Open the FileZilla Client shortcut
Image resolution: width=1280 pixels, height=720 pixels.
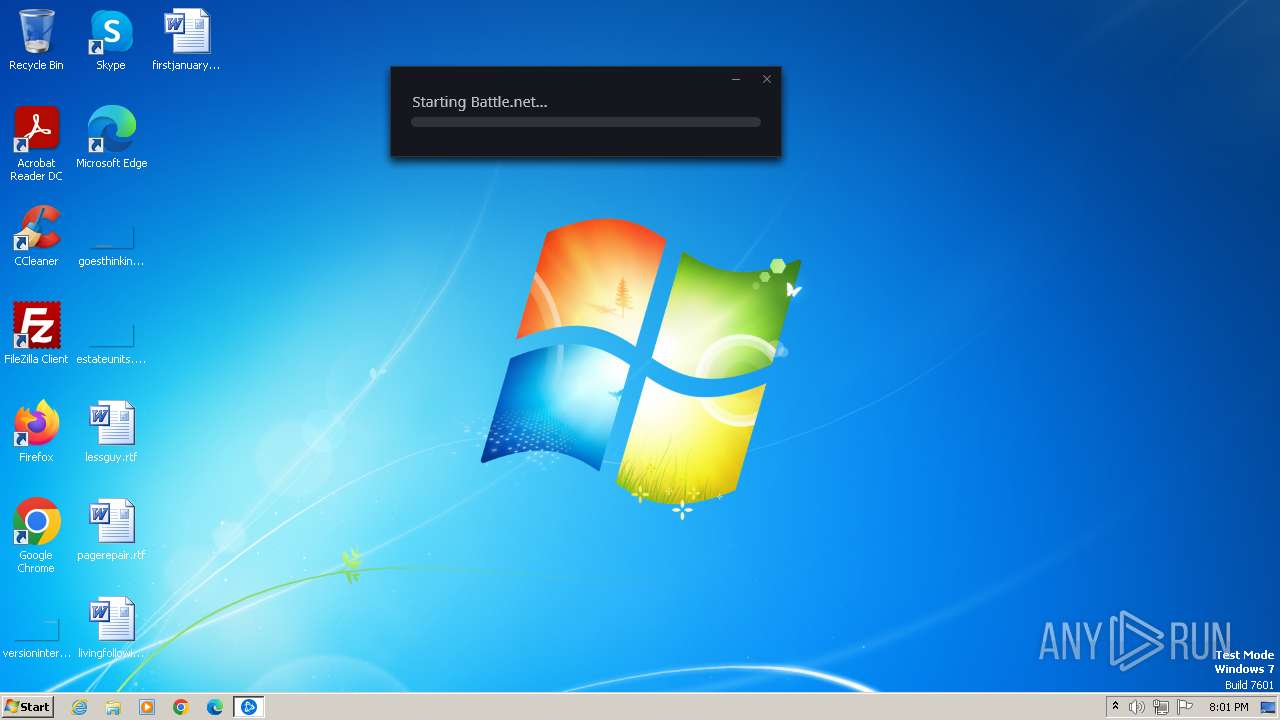tap(36, 334)
